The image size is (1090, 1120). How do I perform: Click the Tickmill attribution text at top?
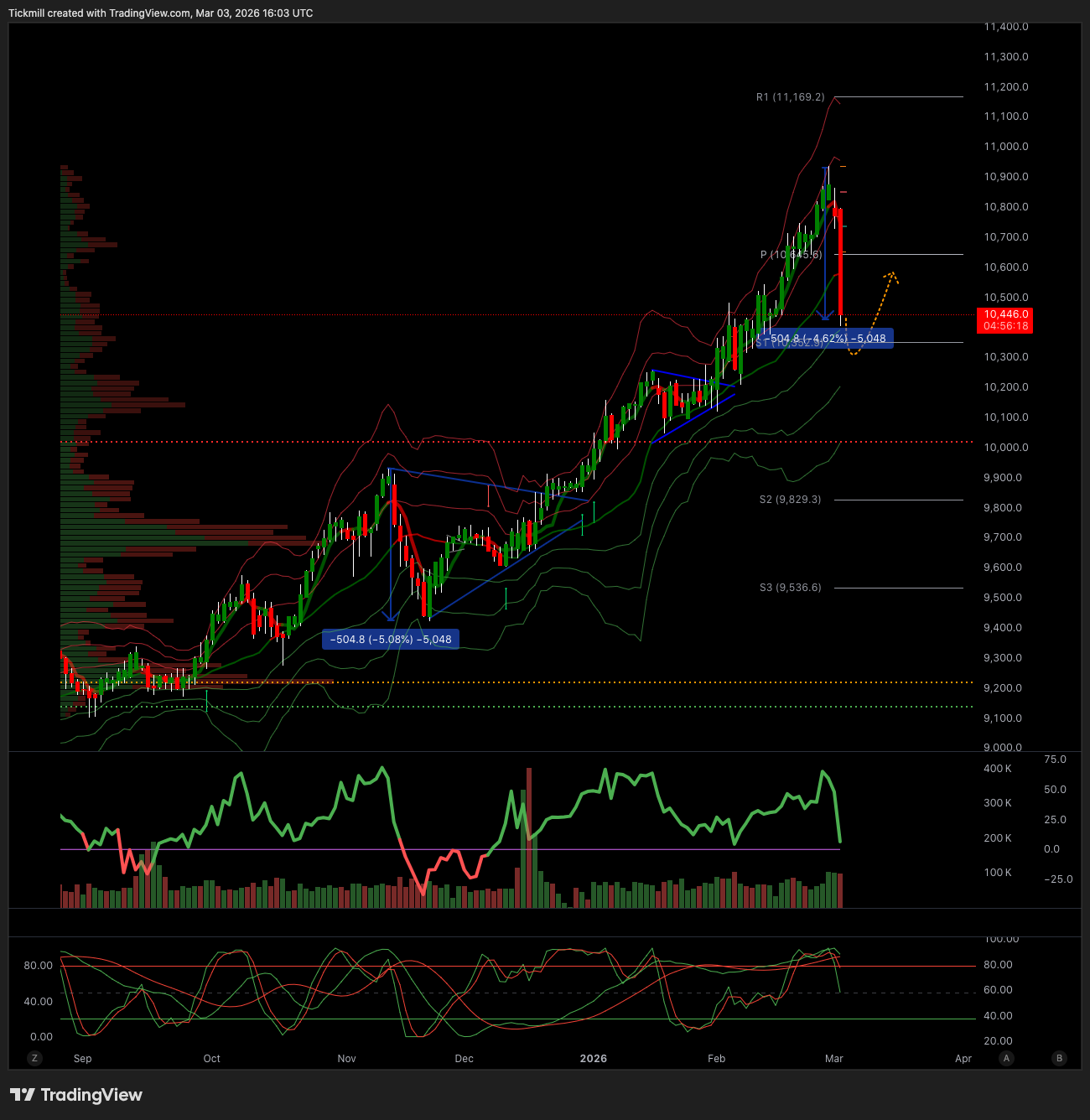point(159,13)
